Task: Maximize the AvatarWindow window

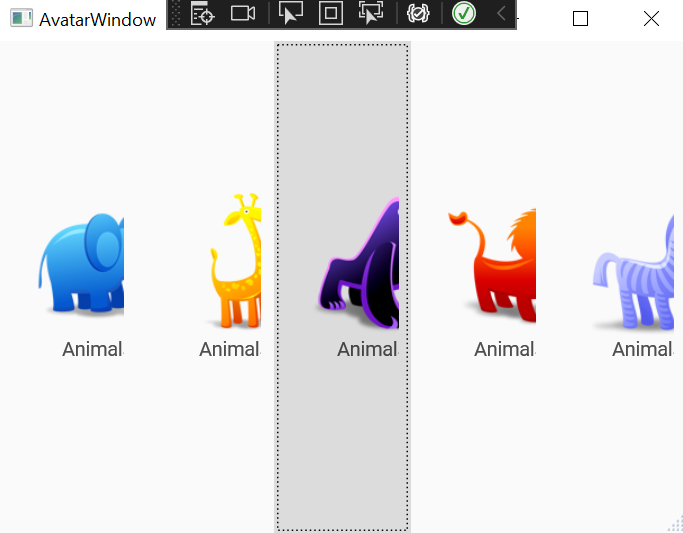Action: (x=580, y=19)
